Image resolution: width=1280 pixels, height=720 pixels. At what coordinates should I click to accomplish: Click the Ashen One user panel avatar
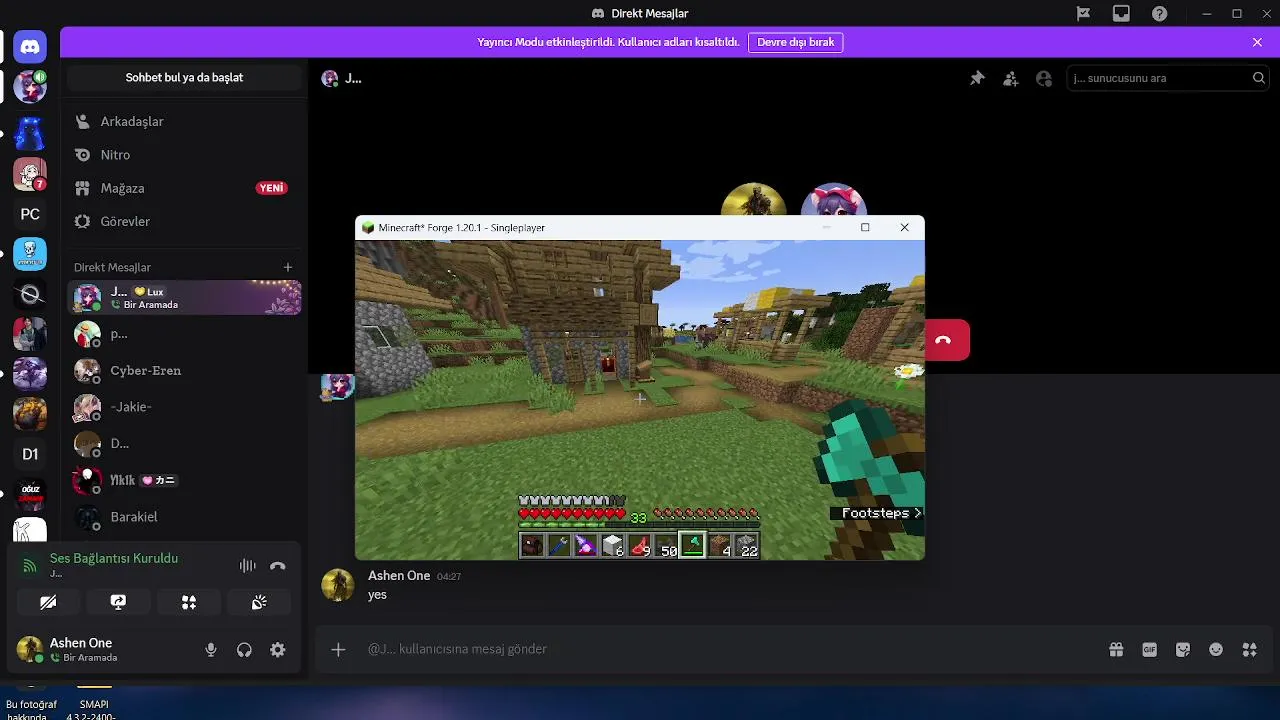[x=30, y=649]
